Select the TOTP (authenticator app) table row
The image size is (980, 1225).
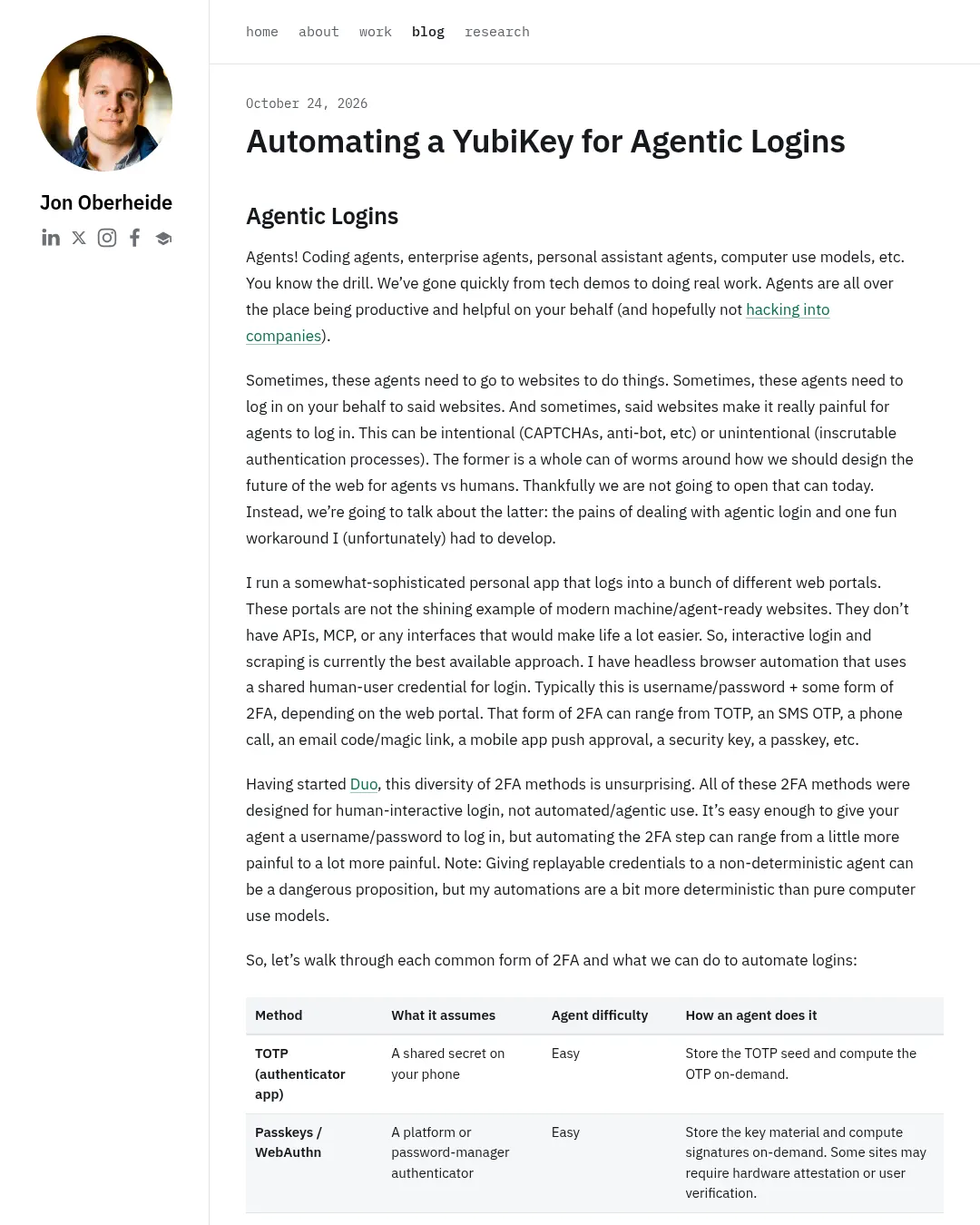pos(594,1074)
